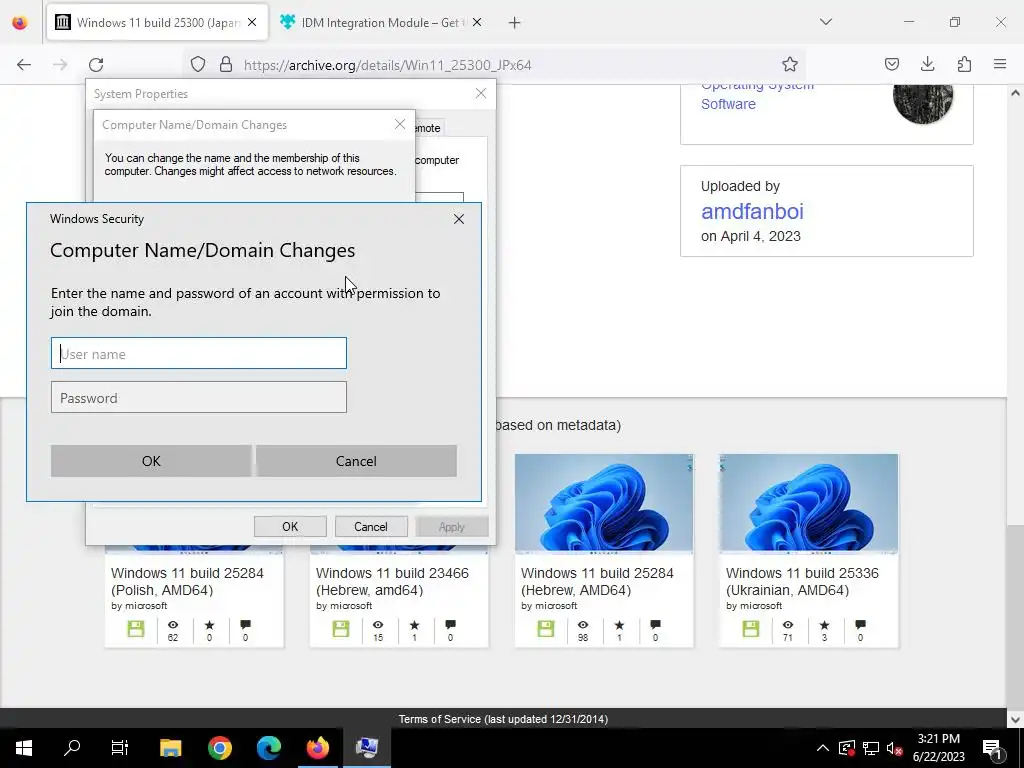Click reviews bubble on build 25284 Hebrew card
Screen dimensions: 1024x768
656,625
